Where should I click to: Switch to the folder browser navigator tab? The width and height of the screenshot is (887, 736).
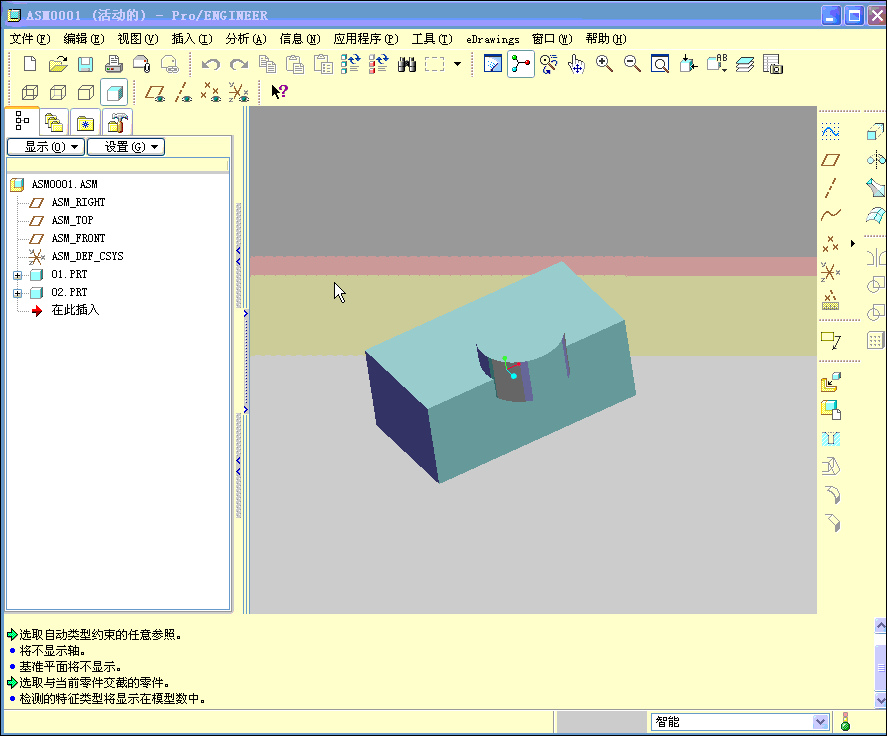click(54, 122)
